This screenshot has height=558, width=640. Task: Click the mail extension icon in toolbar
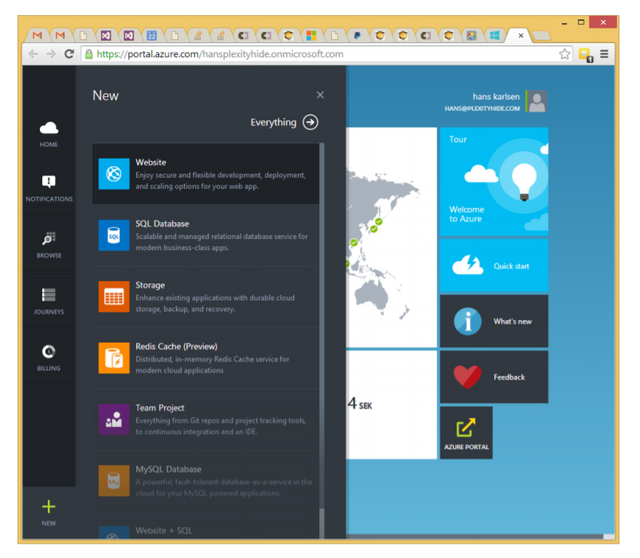click(585, 54)
